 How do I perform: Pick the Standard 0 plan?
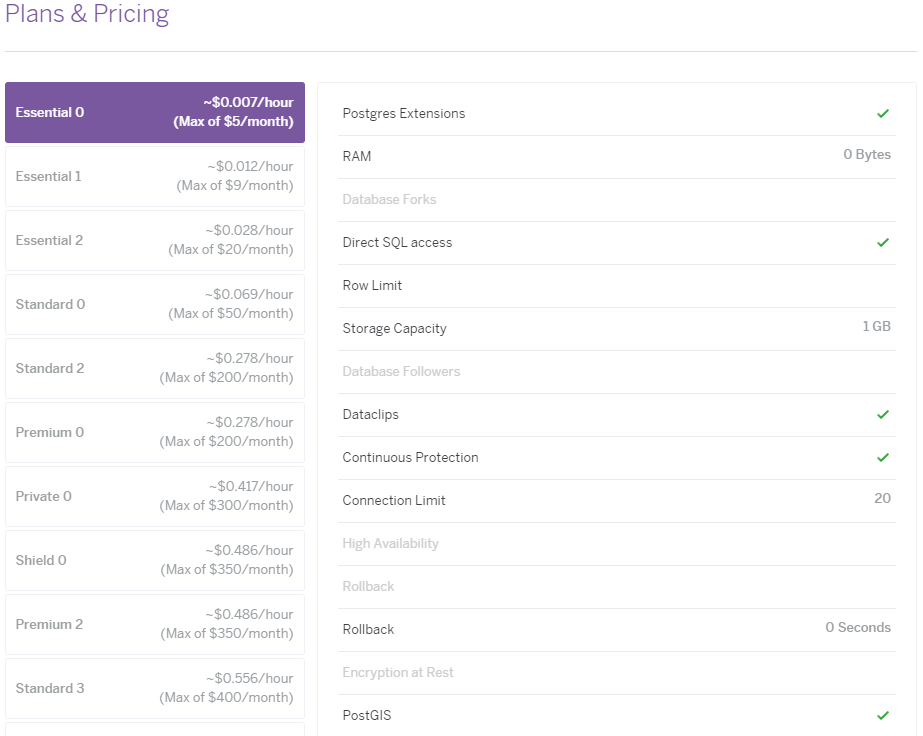point(155,304)
